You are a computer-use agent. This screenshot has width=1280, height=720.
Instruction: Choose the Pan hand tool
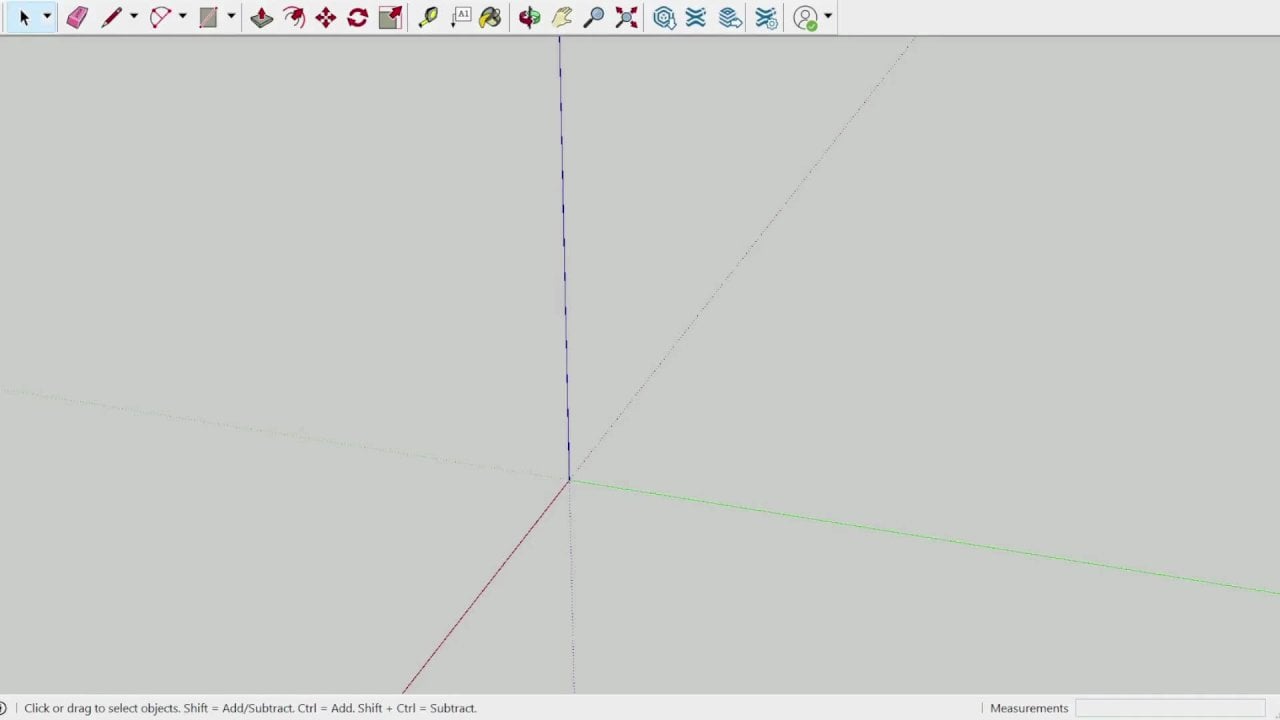(x=561, y=17)
